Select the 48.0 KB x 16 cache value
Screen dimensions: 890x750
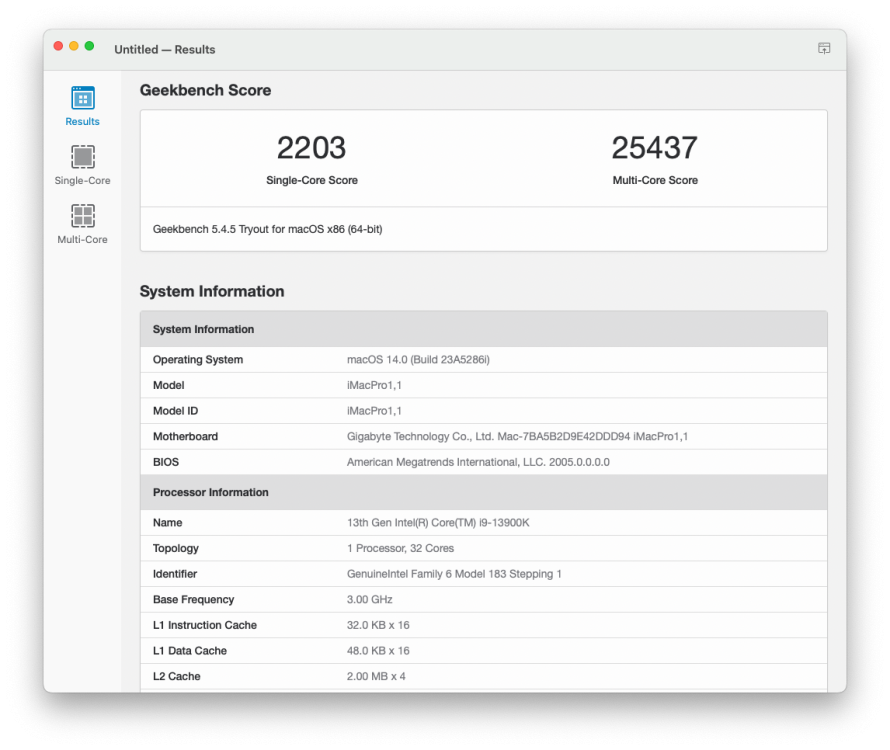[378, 650]
